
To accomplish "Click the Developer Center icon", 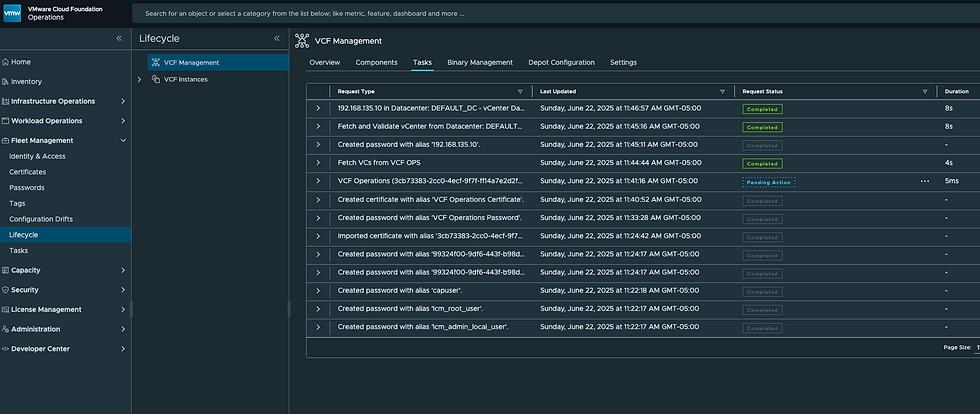I will (6, 349).
